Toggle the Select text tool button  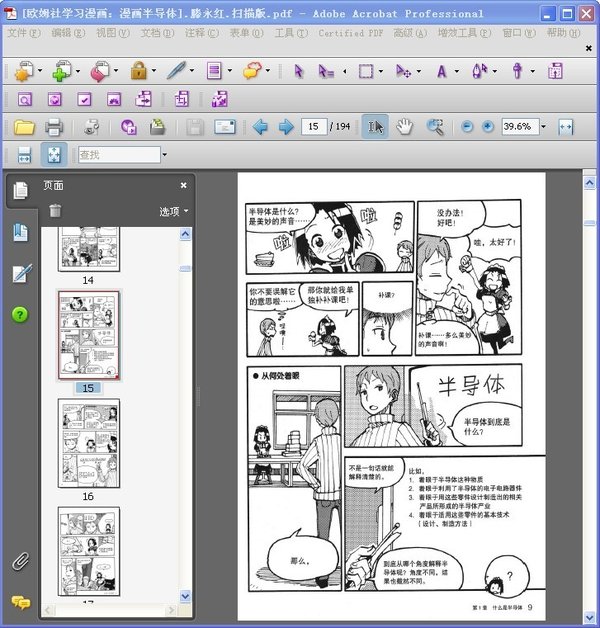point(375,127)
